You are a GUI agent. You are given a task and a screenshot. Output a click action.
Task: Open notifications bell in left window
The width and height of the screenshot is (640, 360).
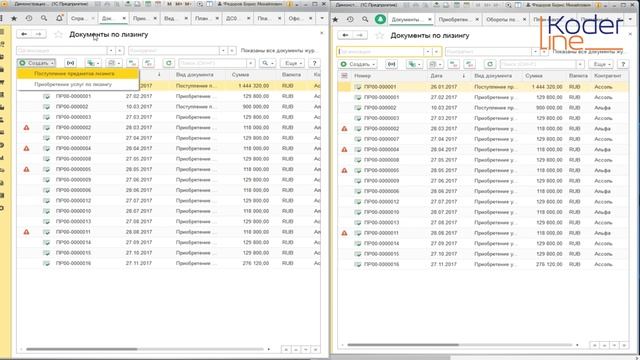59,18
